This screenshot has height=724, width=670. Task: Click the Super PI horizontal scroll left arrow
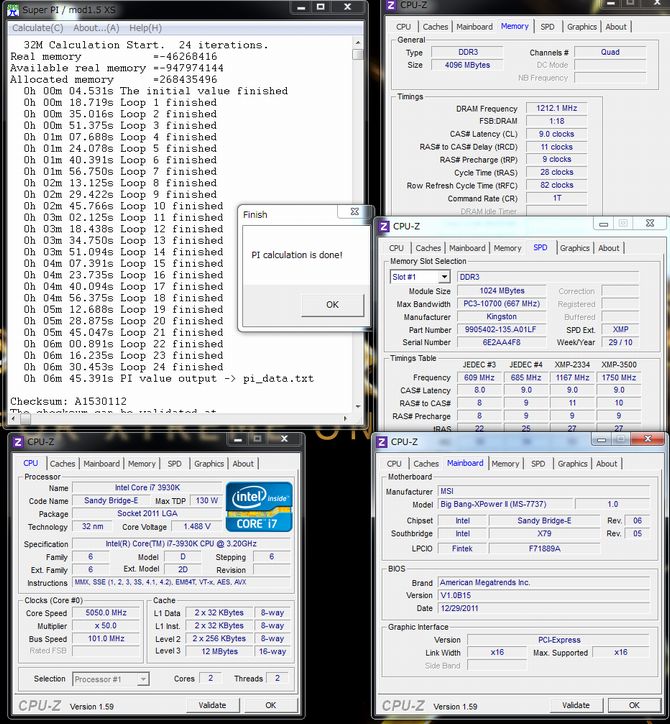(x=14, y=418)
